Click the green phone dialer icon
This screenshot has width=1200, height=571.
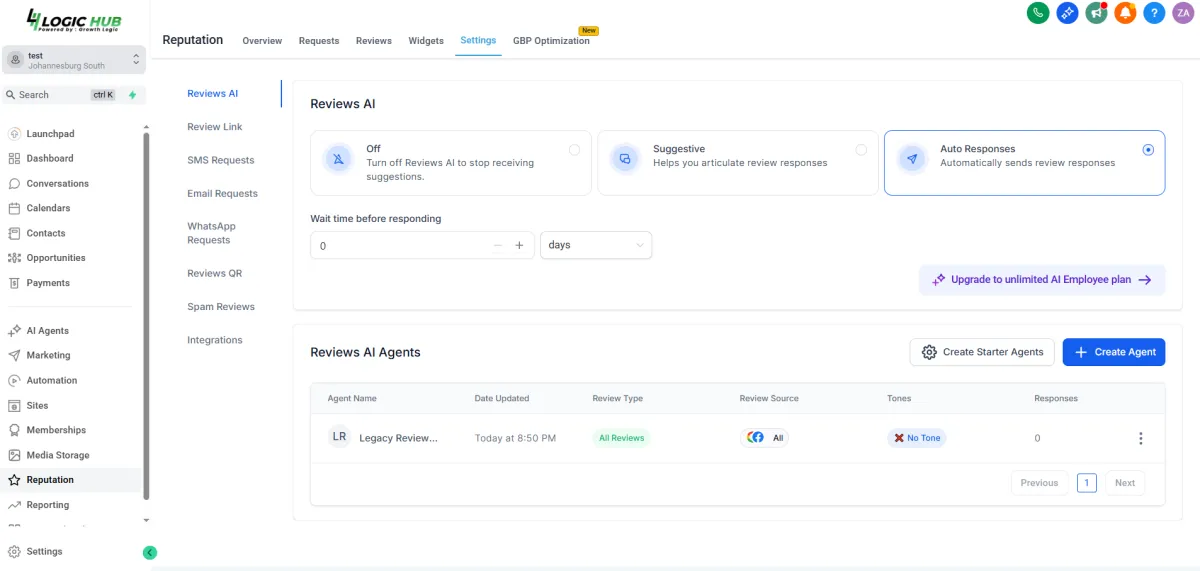click(1038, 13)
